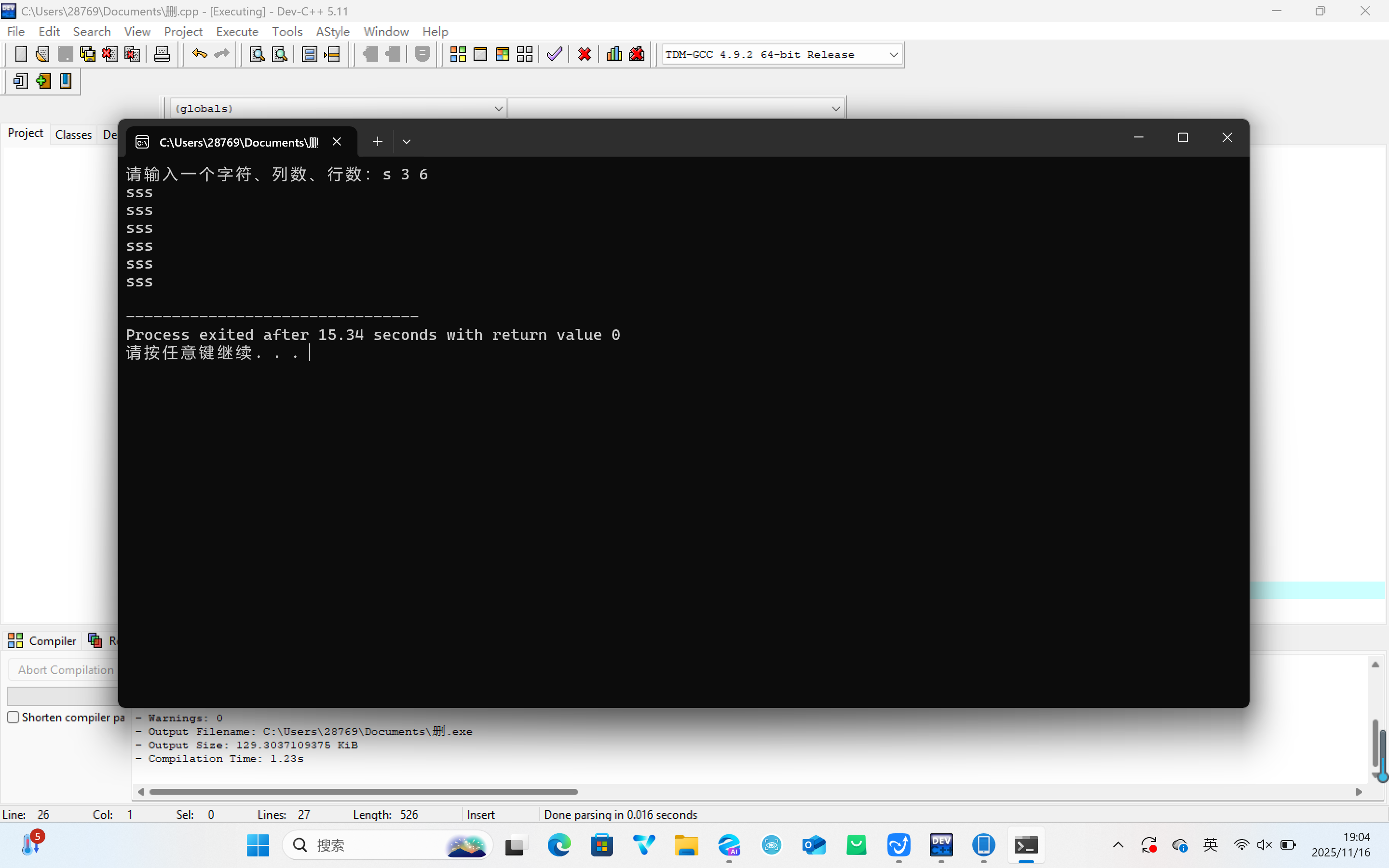The width and height of the screenshot is (1389, 868).
Task: Click the New file toolbar icon
Action: pos(21,54)
